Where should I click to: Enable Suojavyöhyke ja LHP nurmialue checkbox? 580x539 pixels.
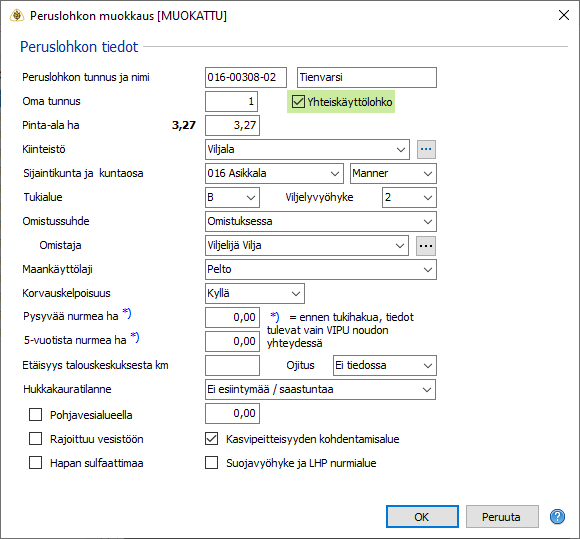(212, 463)
